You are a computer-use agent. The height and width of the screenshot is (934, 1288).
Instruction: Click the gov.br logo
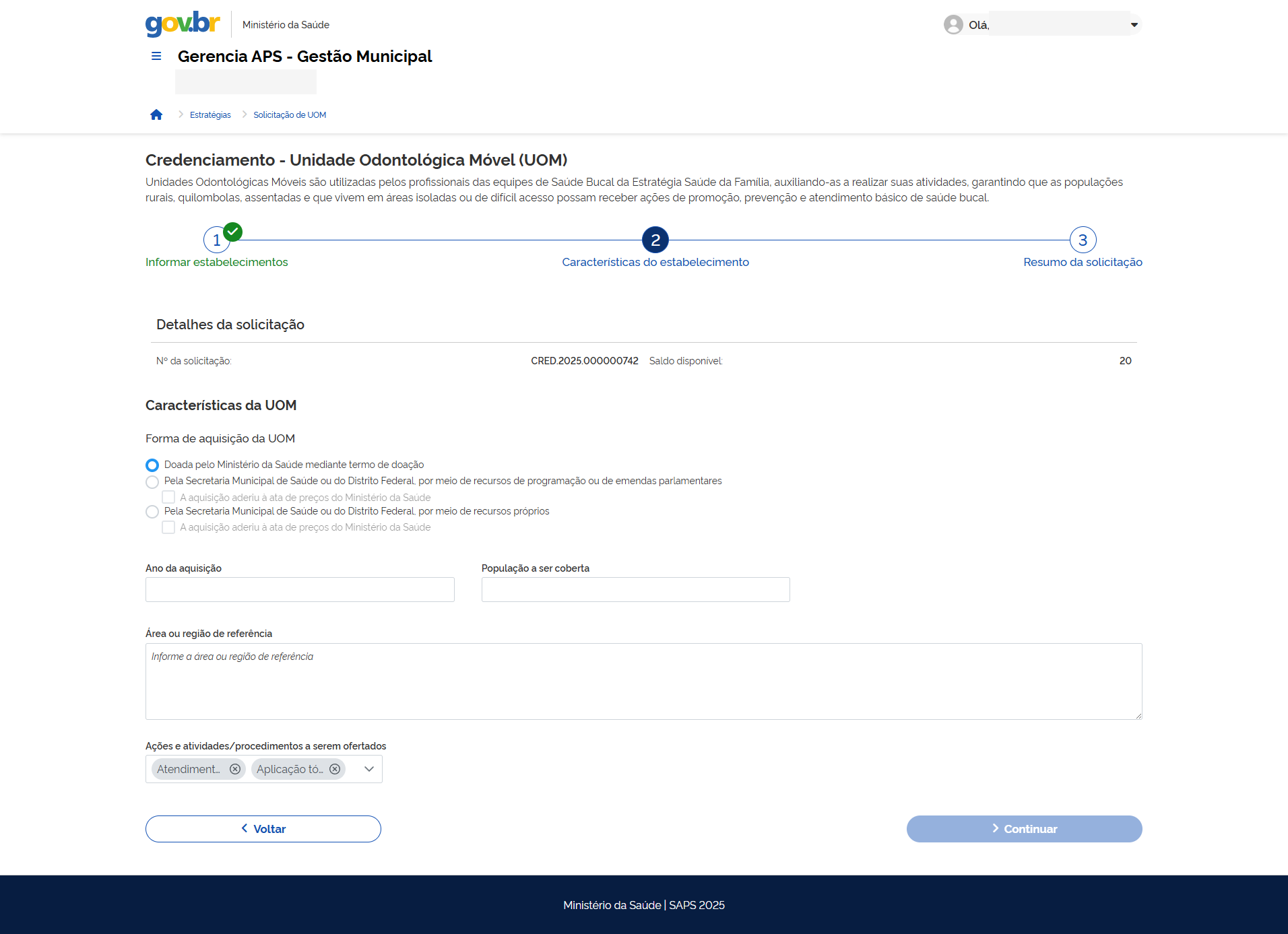point(183,24)
